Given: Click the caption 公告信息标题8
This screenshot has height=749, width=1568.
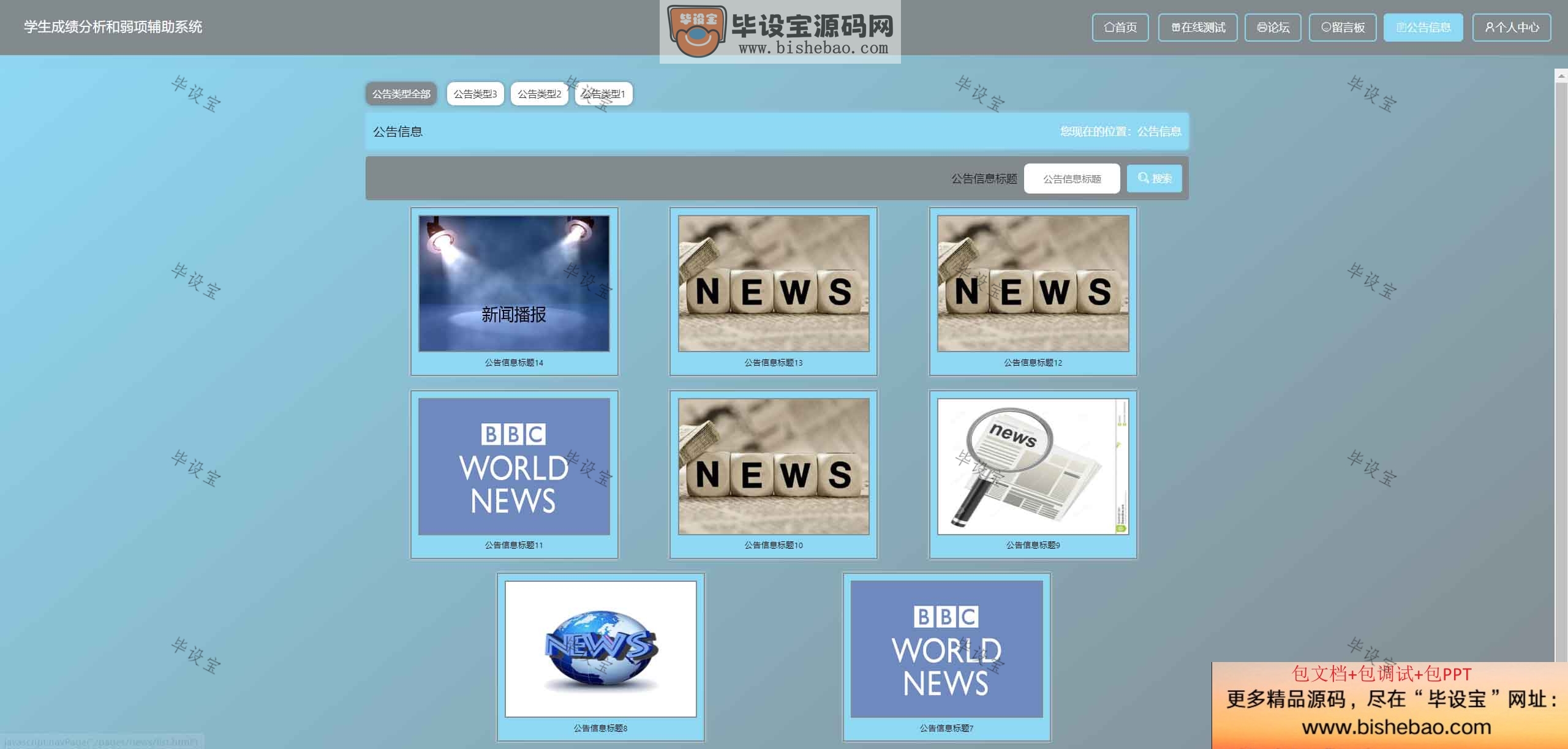Looking at the screenshot, I should coord(601,728).
